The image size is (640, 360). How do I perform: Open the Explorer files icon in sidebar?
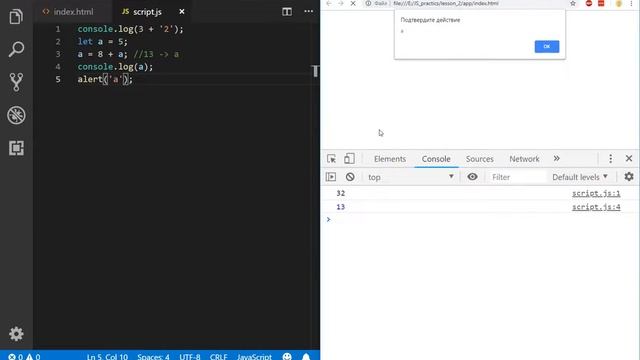[16, 17]
